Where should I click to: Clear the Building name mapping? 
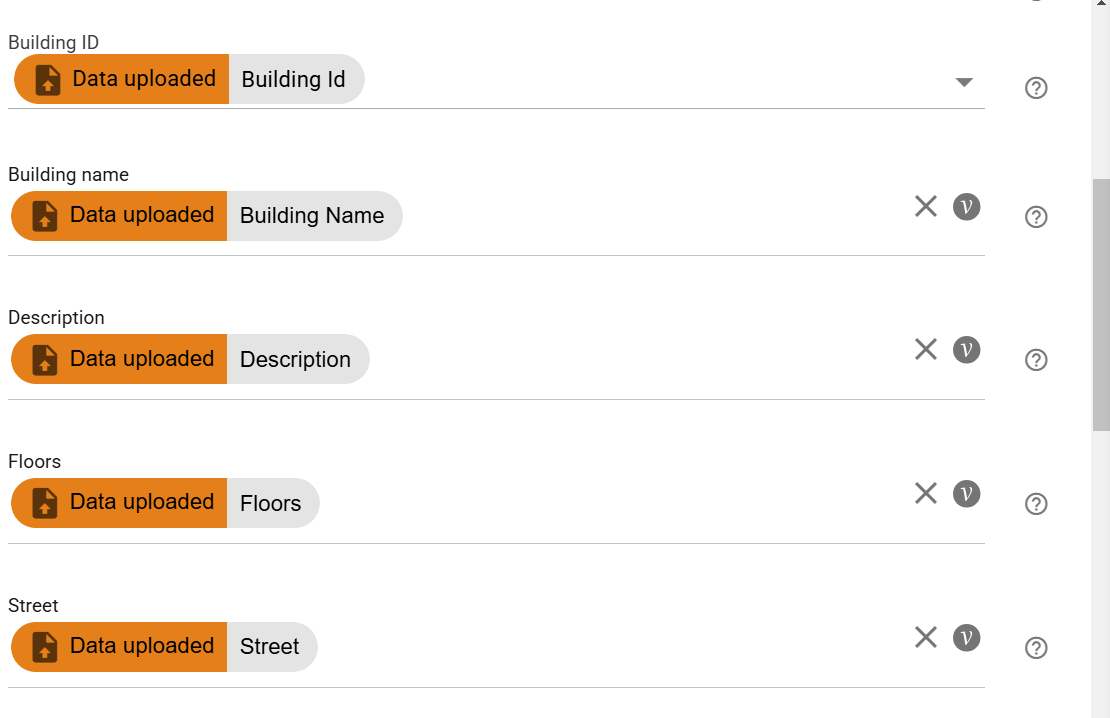[x=926, y=207]
